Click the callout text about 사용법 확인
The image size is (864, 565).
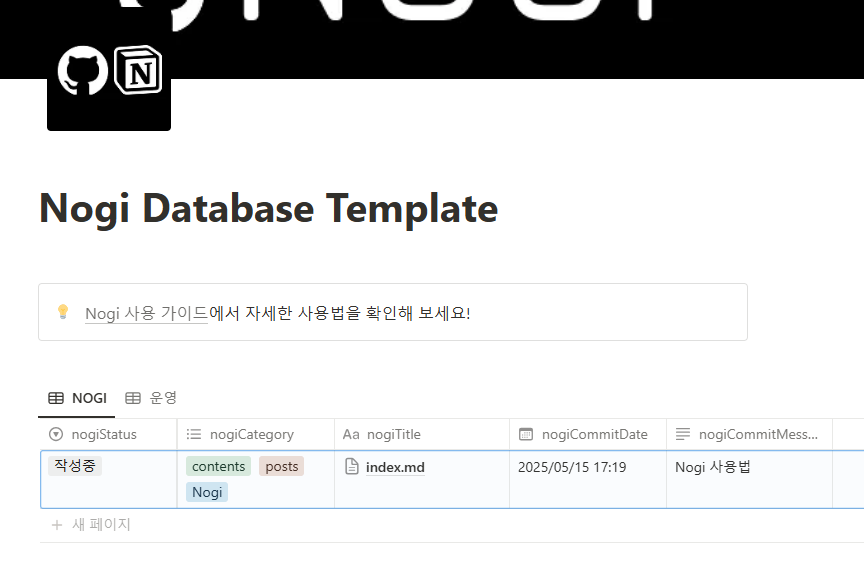(339, 313)
